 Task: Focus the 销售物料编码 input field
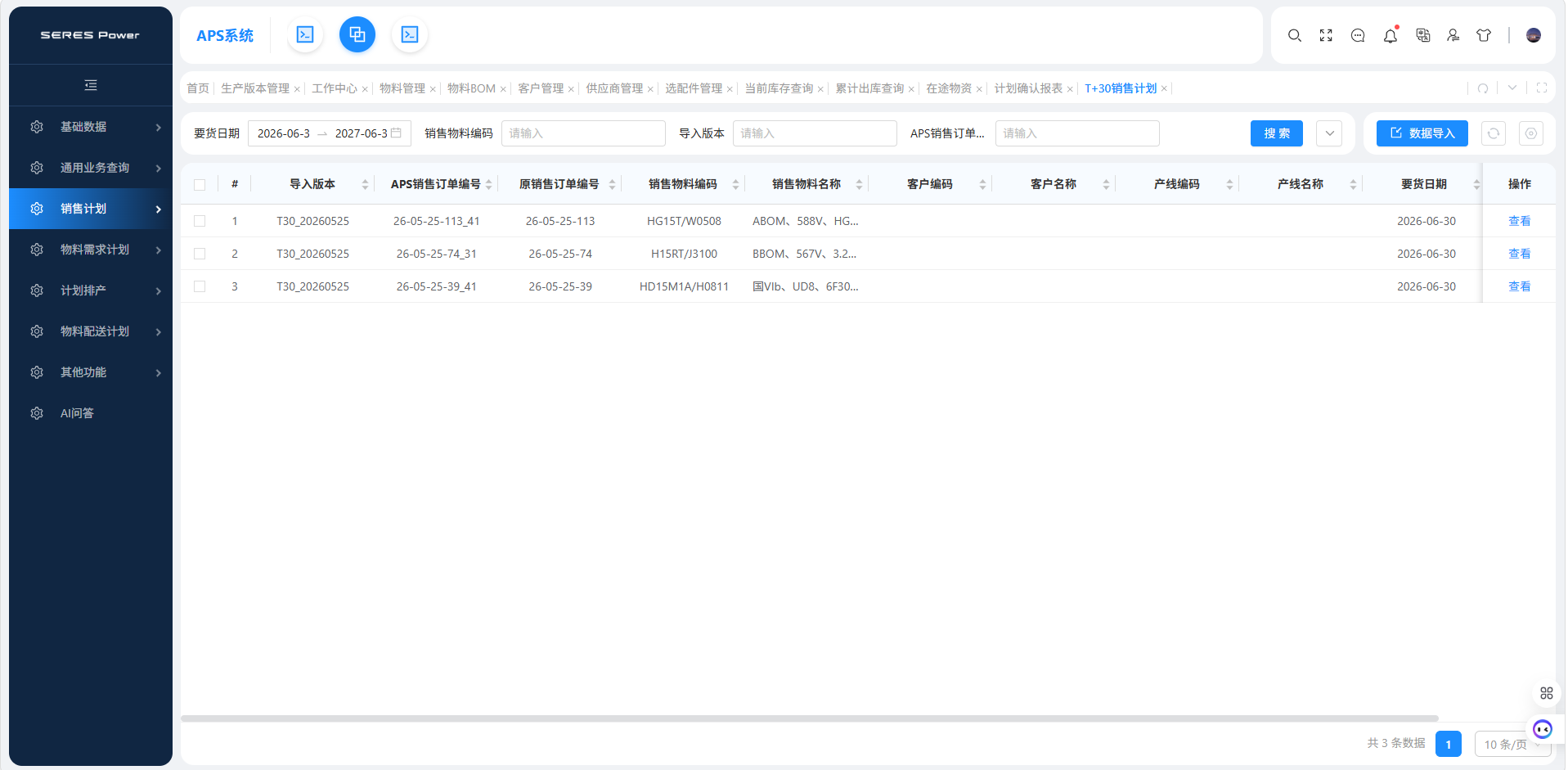pyautogui.click(x=583, y=133)
